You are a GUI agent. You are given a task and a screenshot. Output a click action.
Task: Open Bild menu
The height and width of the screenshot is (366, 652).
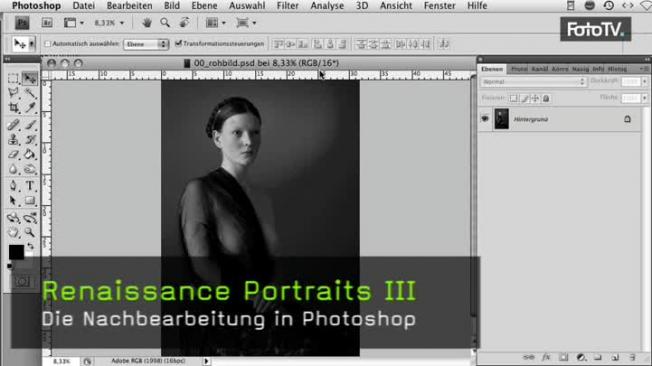click(172, 6)
